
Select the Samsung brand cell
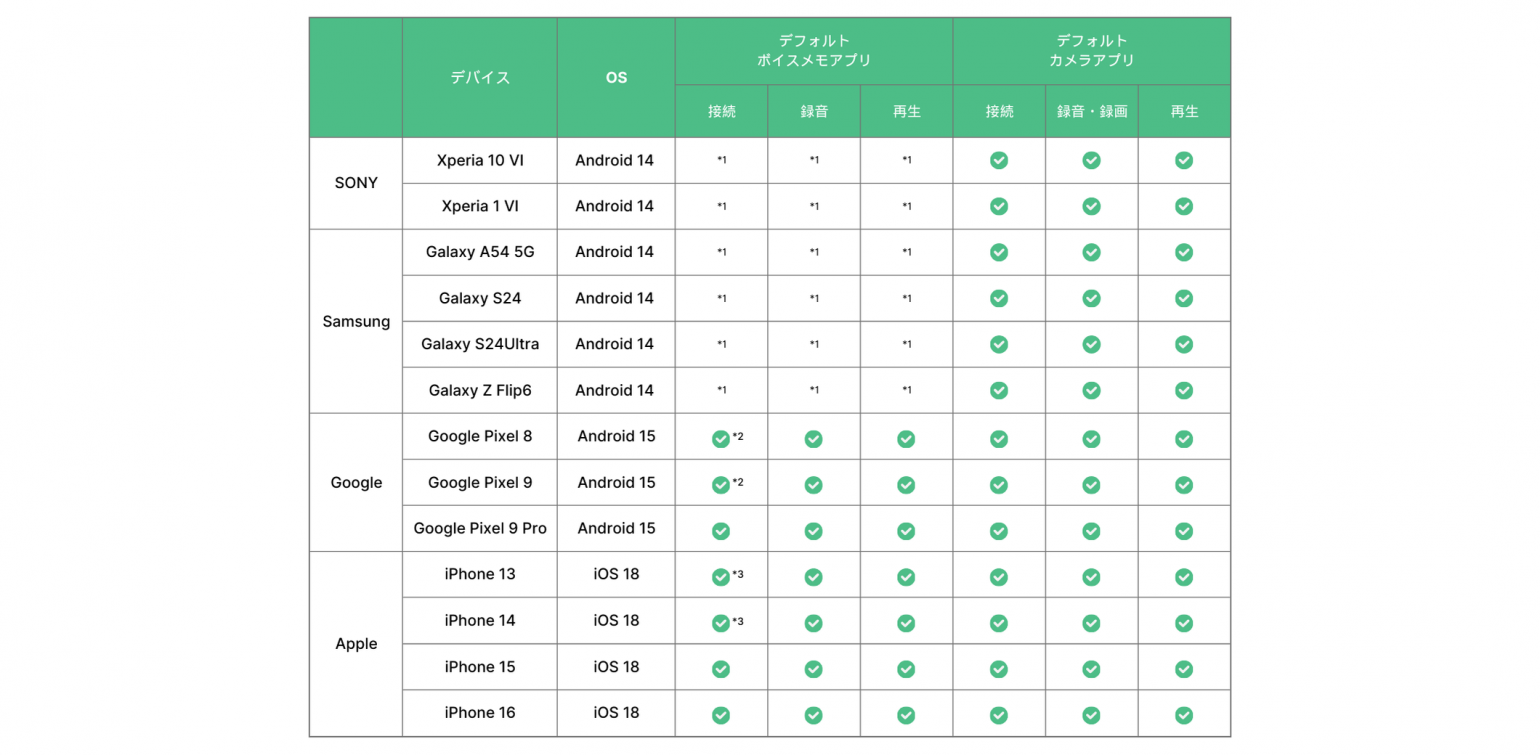pyautogui.click(x=356, y=321)
